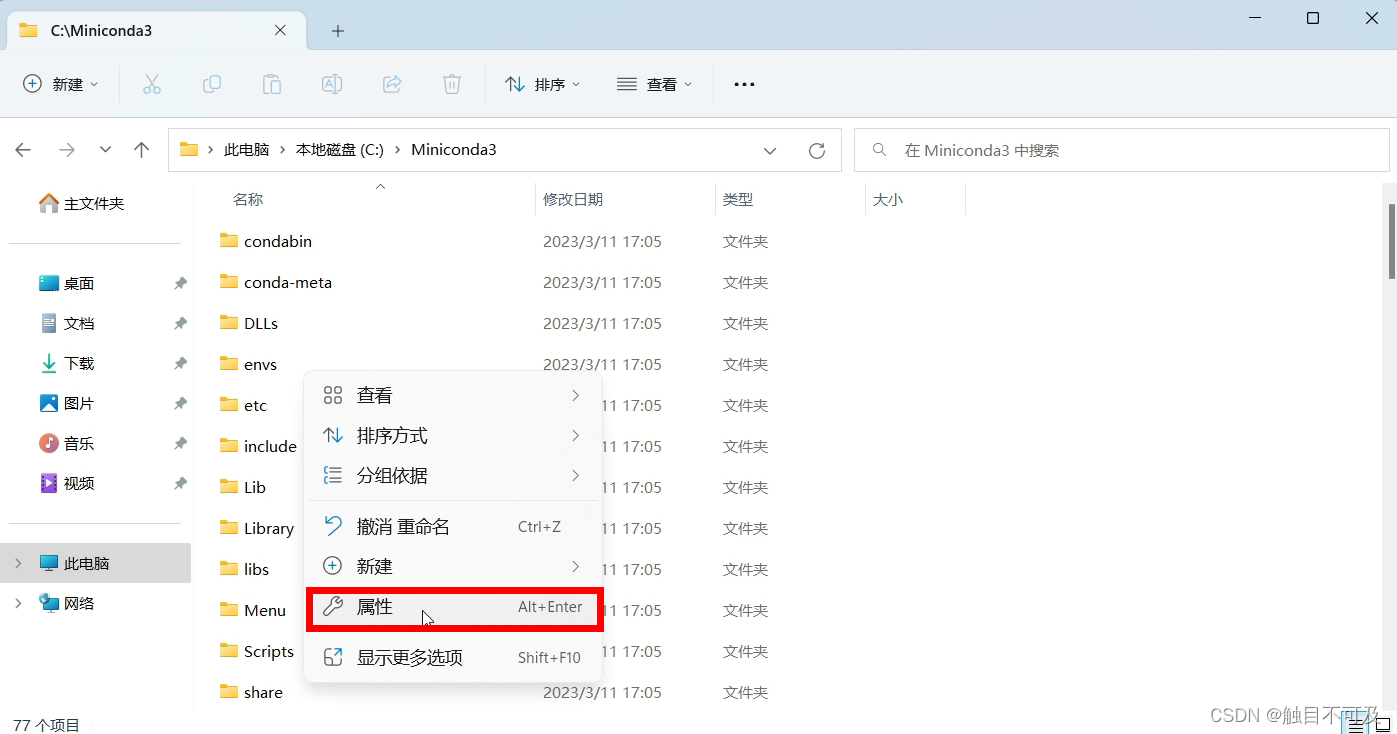Viewport: 1397px width, 734px height.
Task: Refresh the Miniconda3 folder view
Action: tap(817, 150)
